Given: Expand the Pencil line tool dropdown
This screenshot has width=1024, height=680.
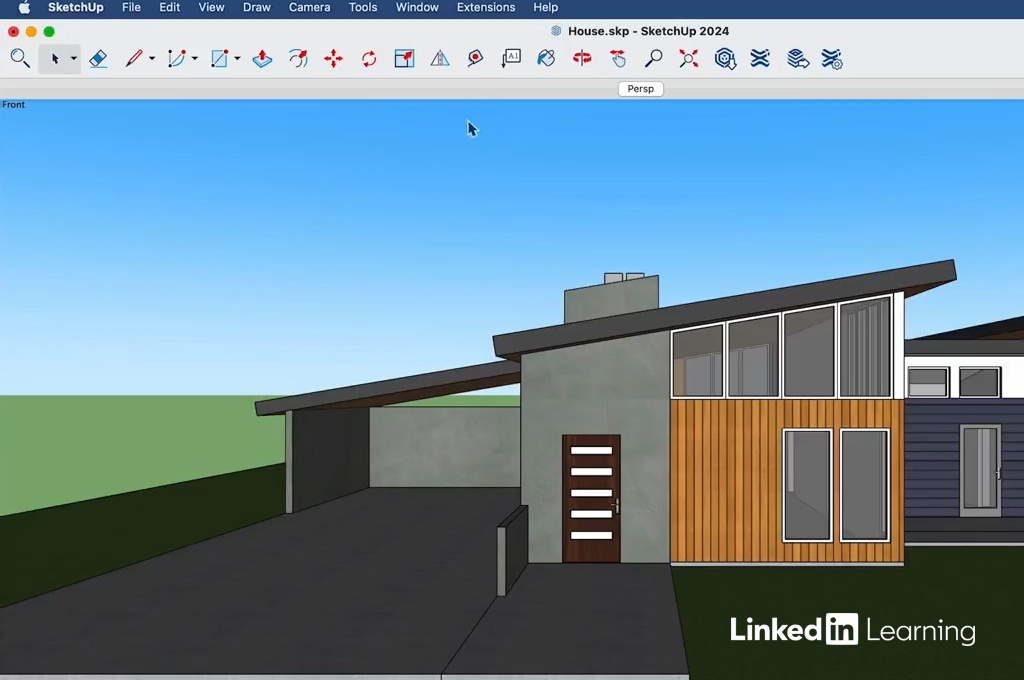Looking at the screenshot, I should tap(152, 59).
